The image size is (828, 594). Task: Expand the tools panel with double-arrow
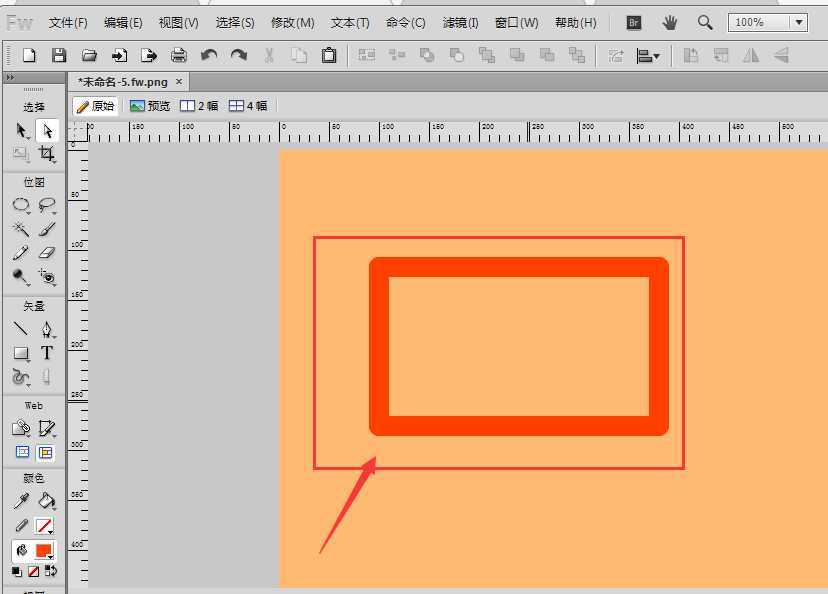(x=10, y=76)
